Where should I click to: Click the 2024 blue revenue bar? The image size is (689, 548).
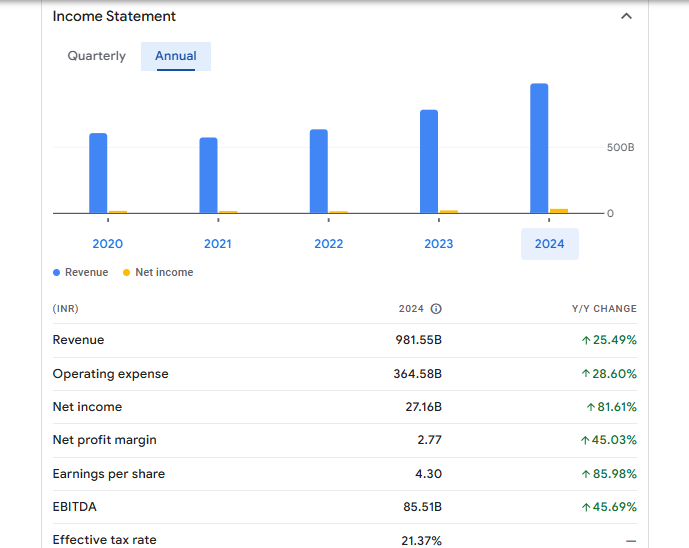pos(539,149)
